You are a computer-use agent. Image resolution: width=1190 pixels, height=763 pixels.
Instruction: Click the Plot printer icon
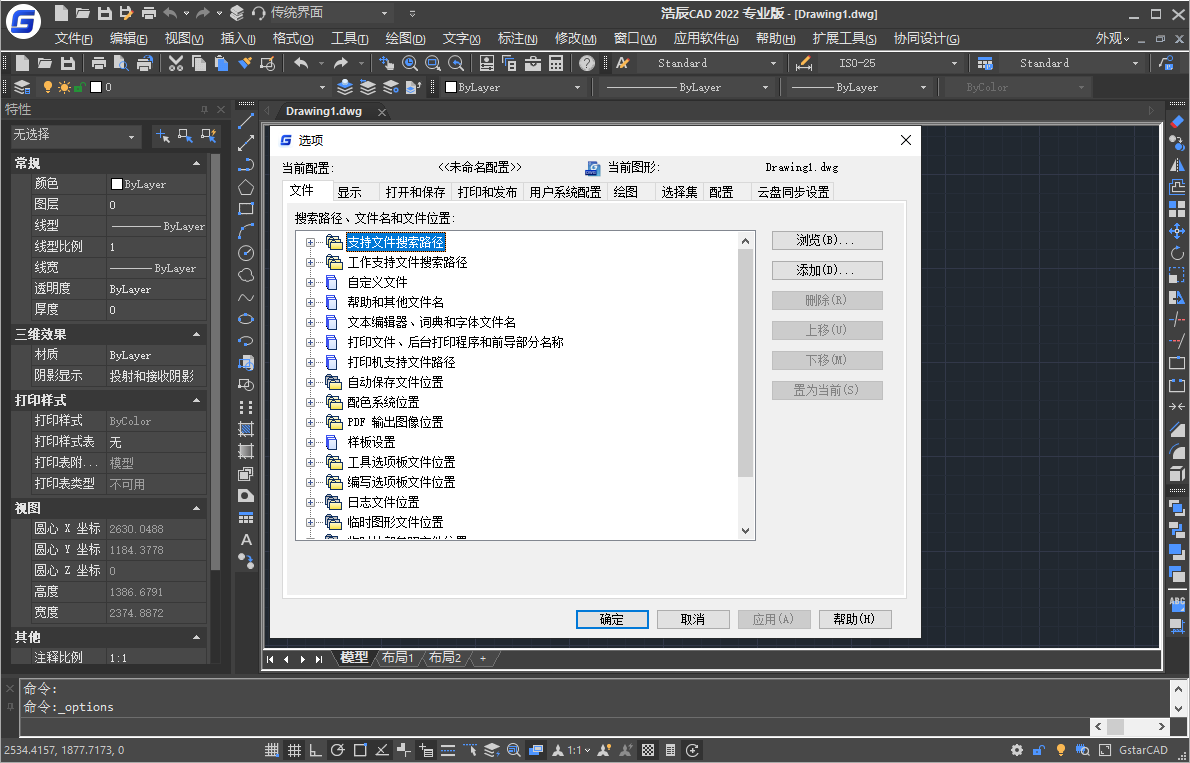(x=99, y=63)
